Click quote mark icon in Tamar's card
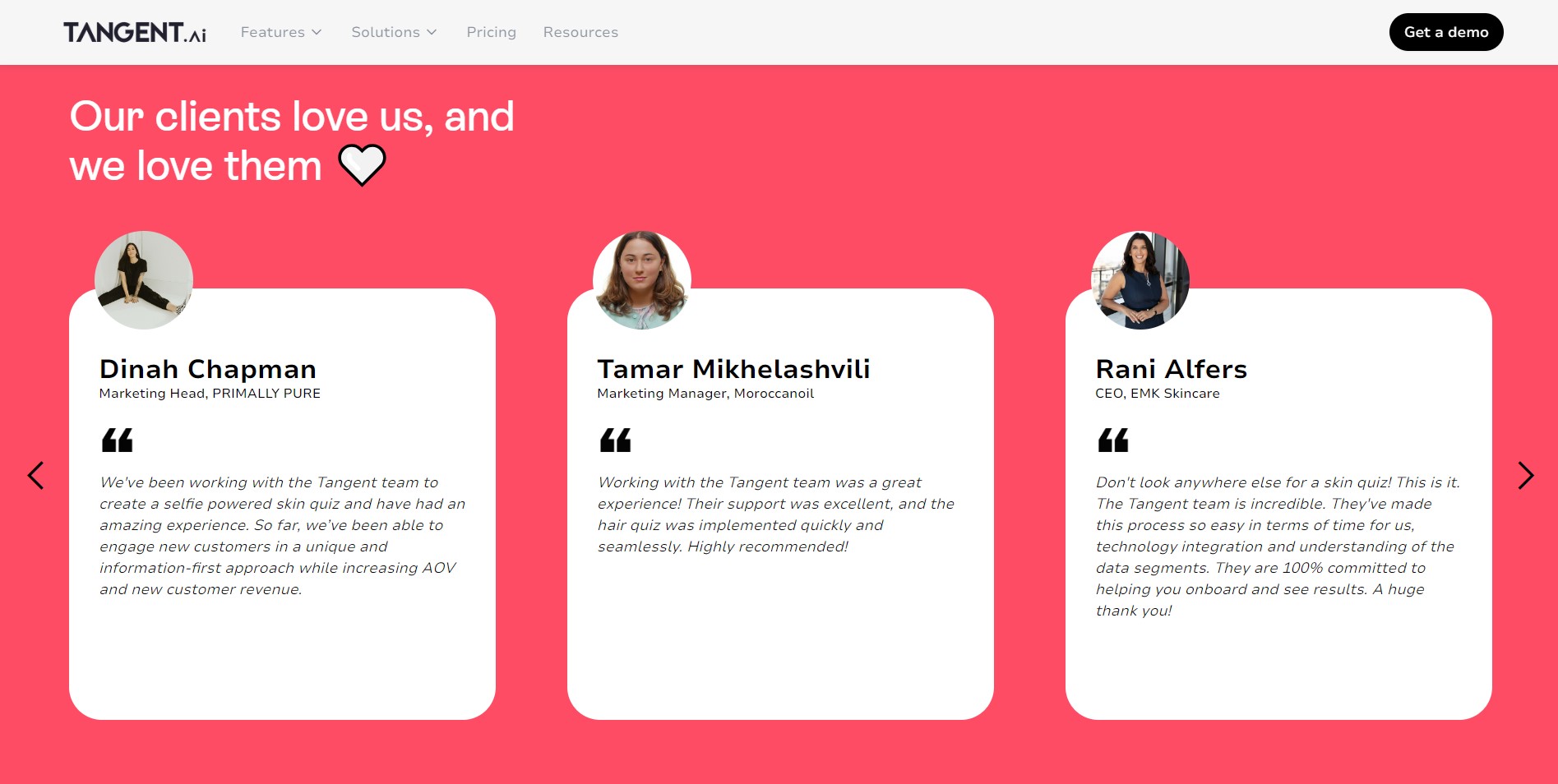 615,440
